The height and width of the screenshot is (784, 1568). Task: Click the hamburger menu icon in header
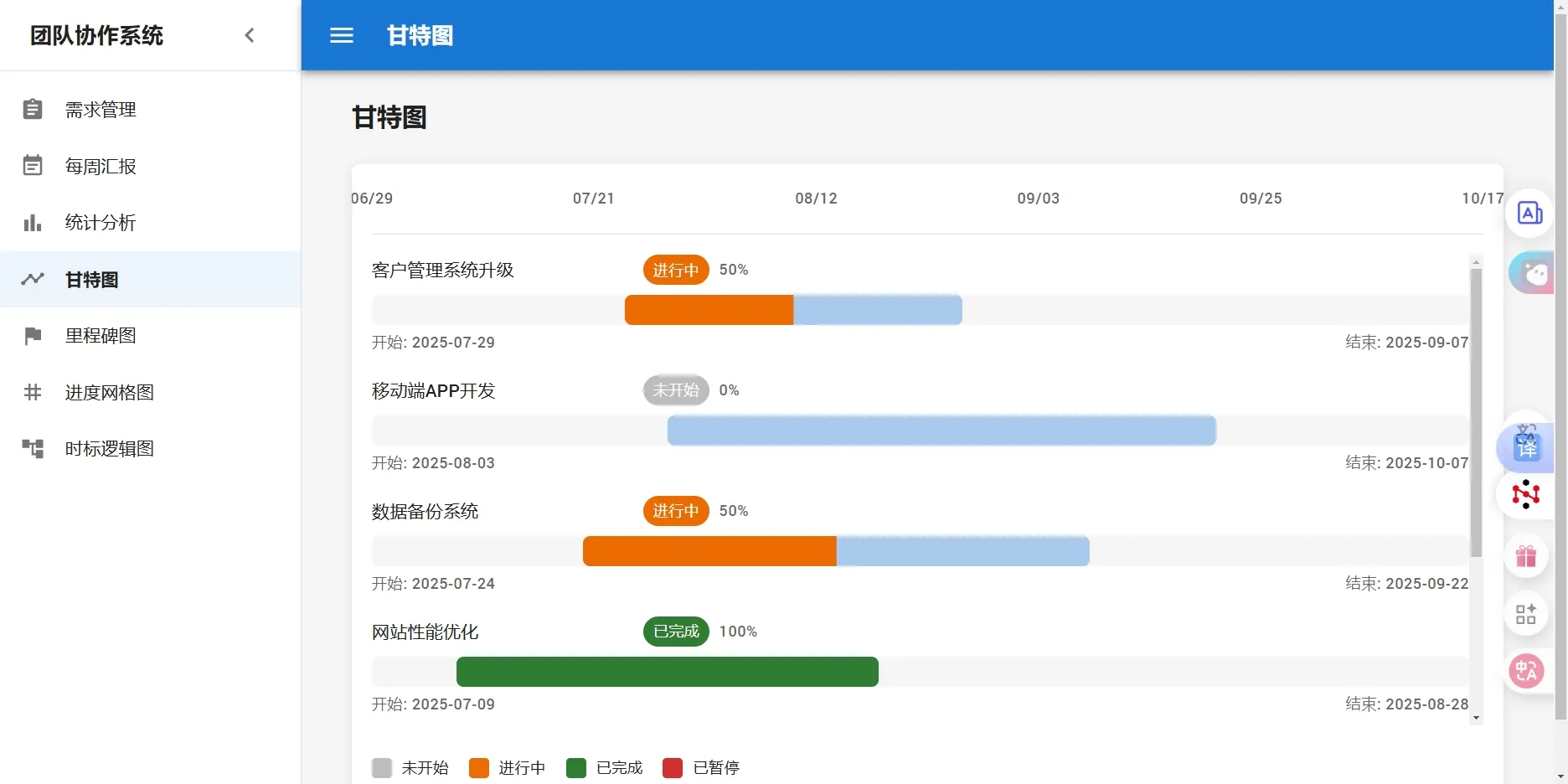click(342, 35)
